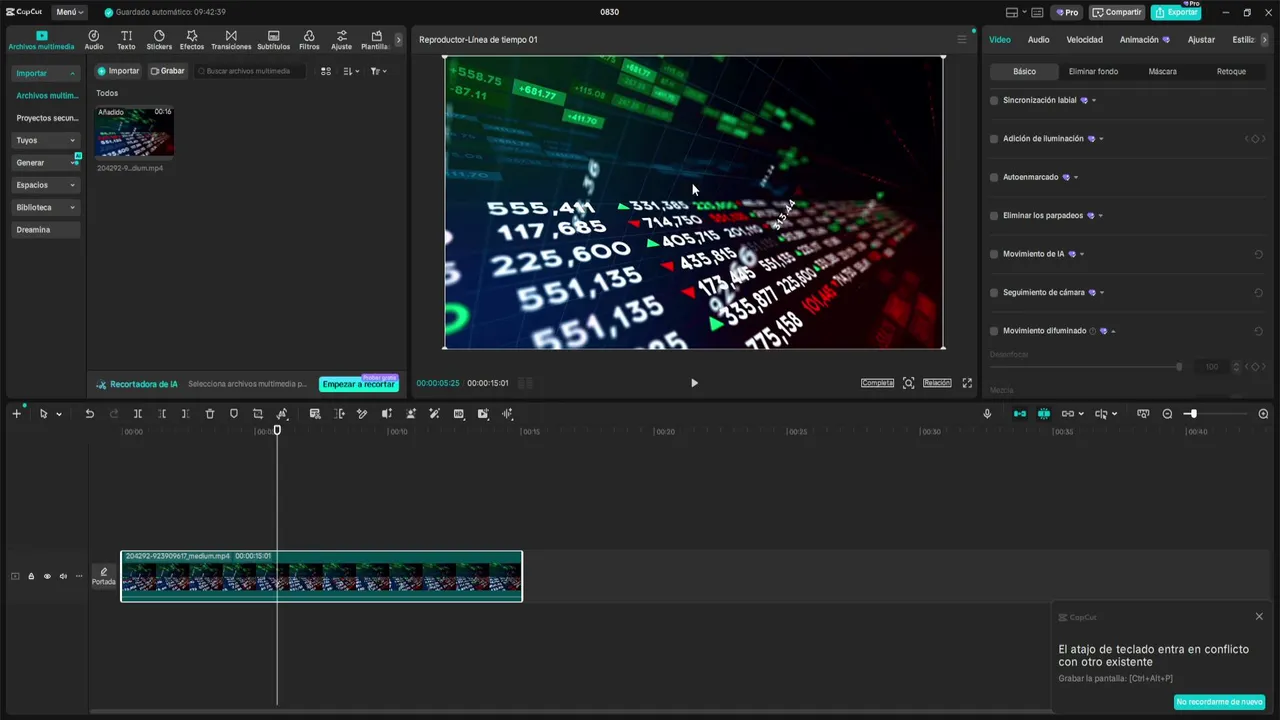Open the Texto tool category
The width and height of the screenshot is (1280, 720).
point(126,40)
